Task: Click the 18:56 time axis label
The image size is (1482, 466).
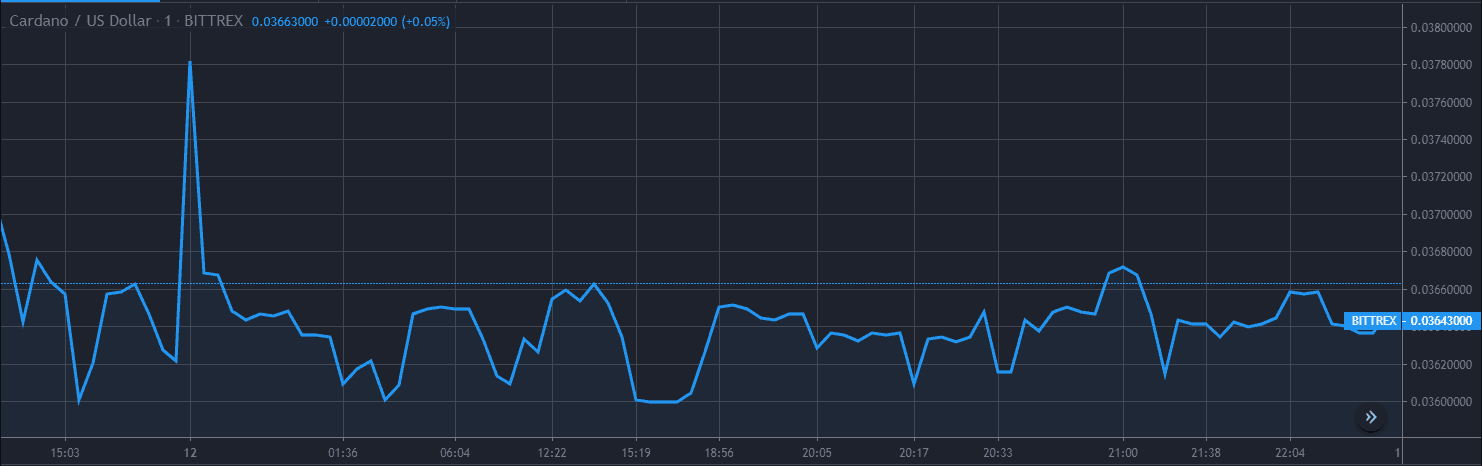Action: (x=718, y=453)
